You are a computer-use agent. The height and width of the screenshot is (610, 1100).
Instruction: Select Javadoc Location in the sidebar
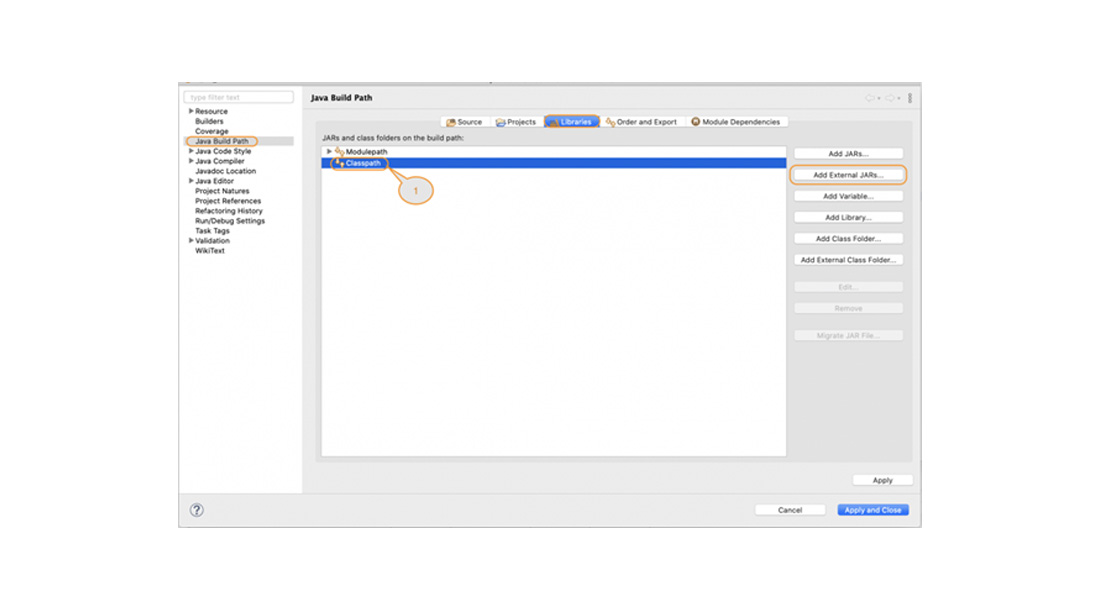[x=226, y=171]
